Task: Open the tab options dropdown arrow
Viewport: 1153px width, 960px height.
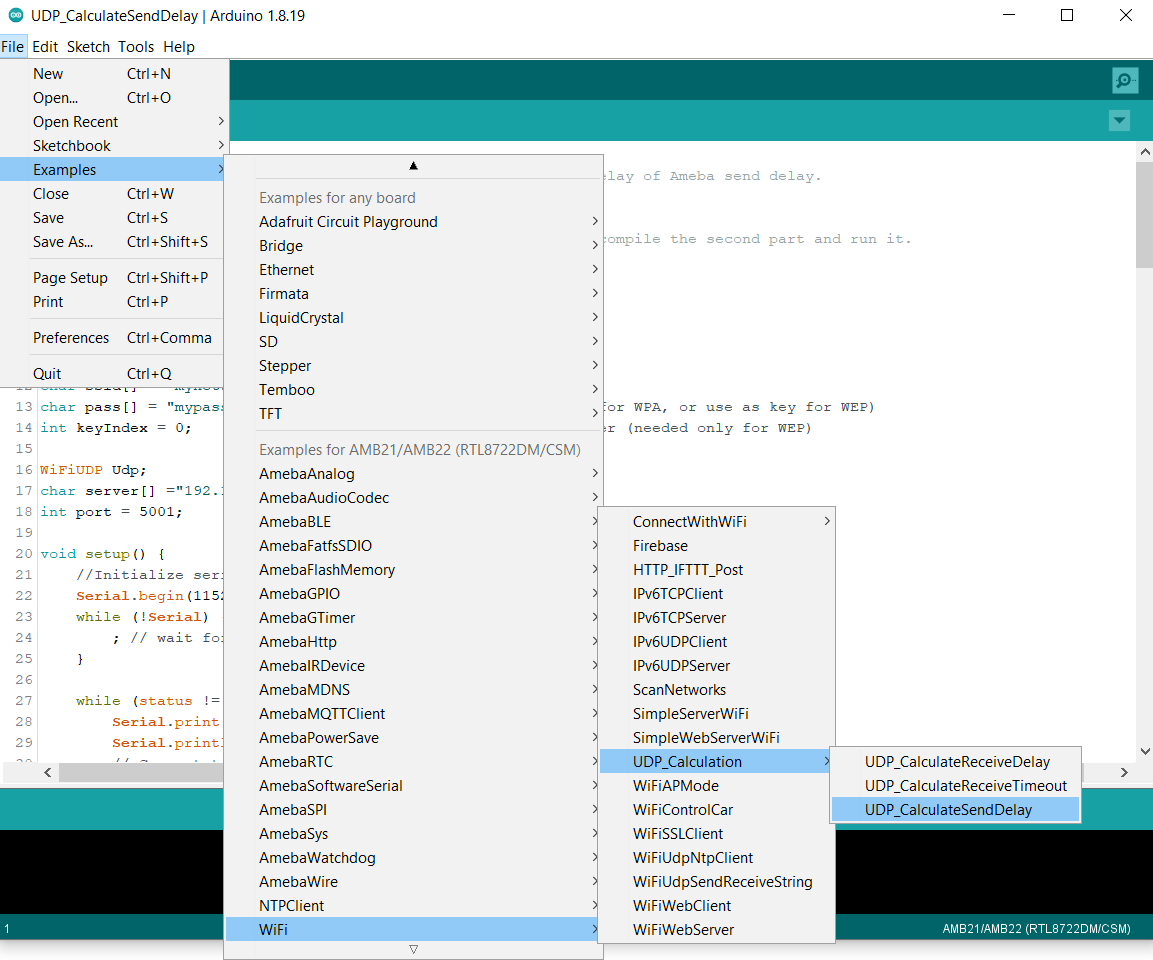Action: point(1119,121)
